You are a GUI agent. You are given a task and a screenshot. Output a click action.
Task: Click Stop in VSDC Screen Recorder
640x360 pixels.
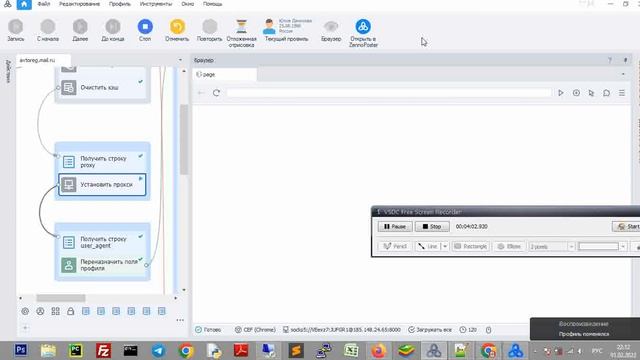pyautogui.click(x=432, y=227)
